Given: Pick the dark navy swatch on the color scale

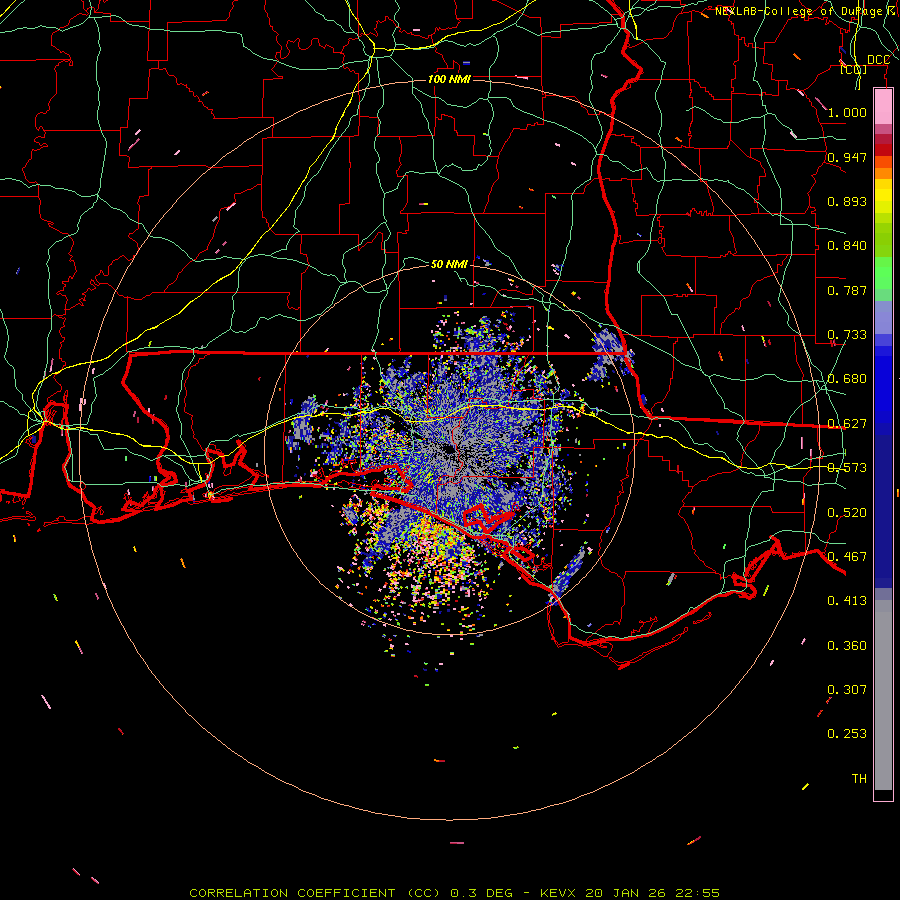Looking at the screenshot, I should point(883,505).
